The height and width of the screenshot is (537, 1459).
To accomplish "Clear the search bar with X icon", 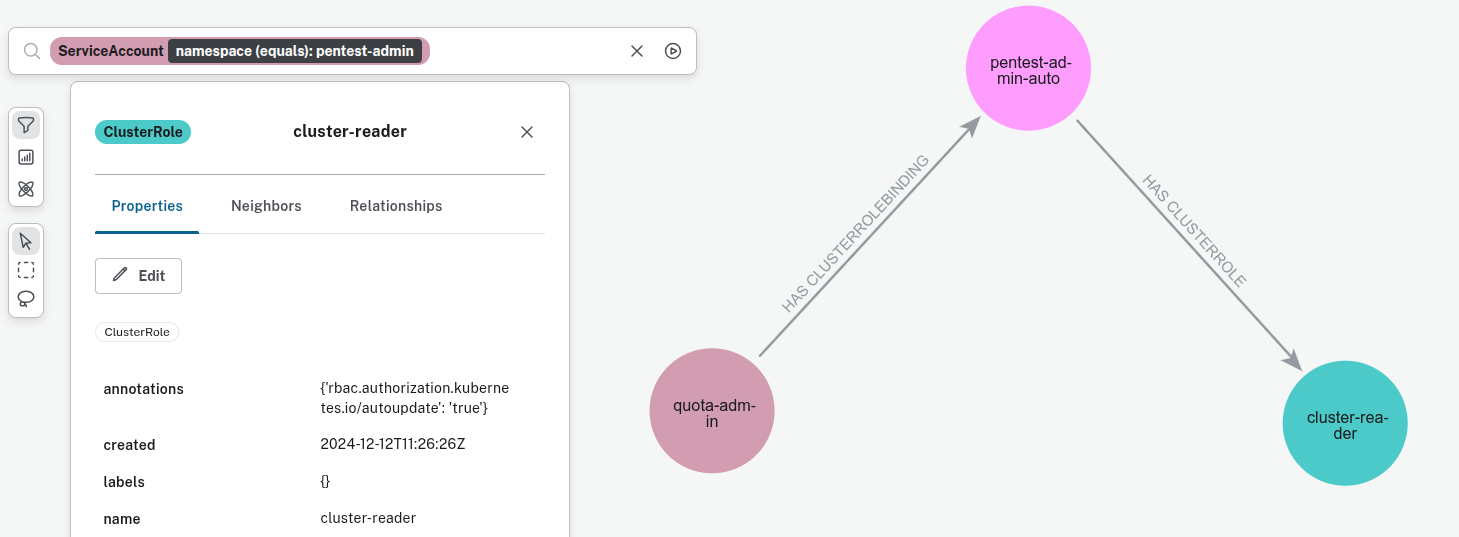I will [x=636, y=51].
